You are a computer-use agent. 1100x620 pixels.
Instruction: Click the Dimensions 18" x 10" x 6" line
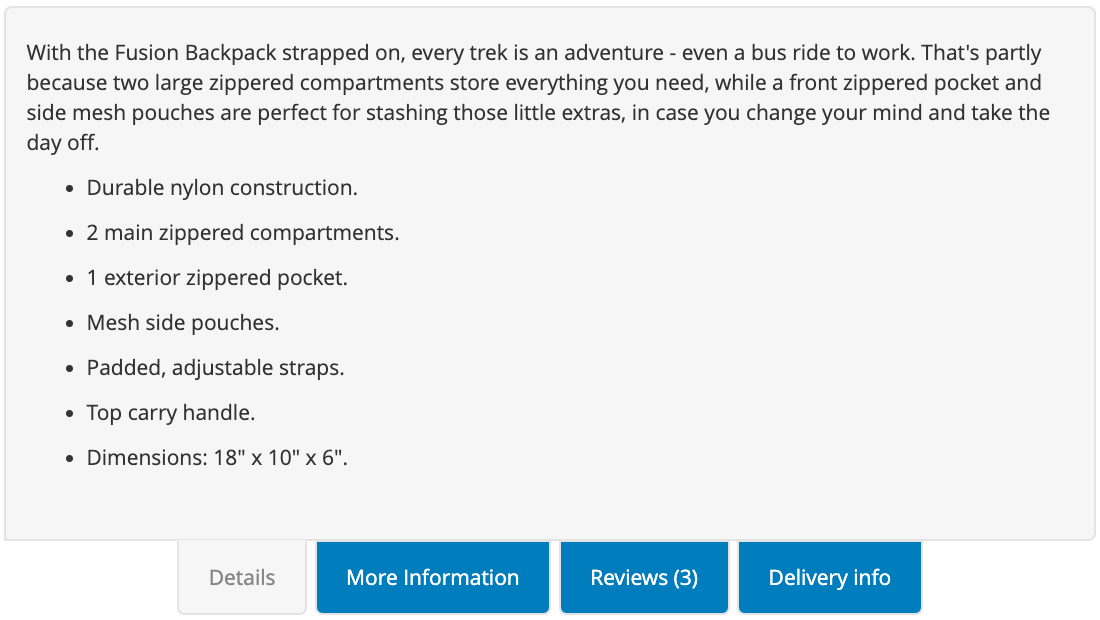point(217,457)
